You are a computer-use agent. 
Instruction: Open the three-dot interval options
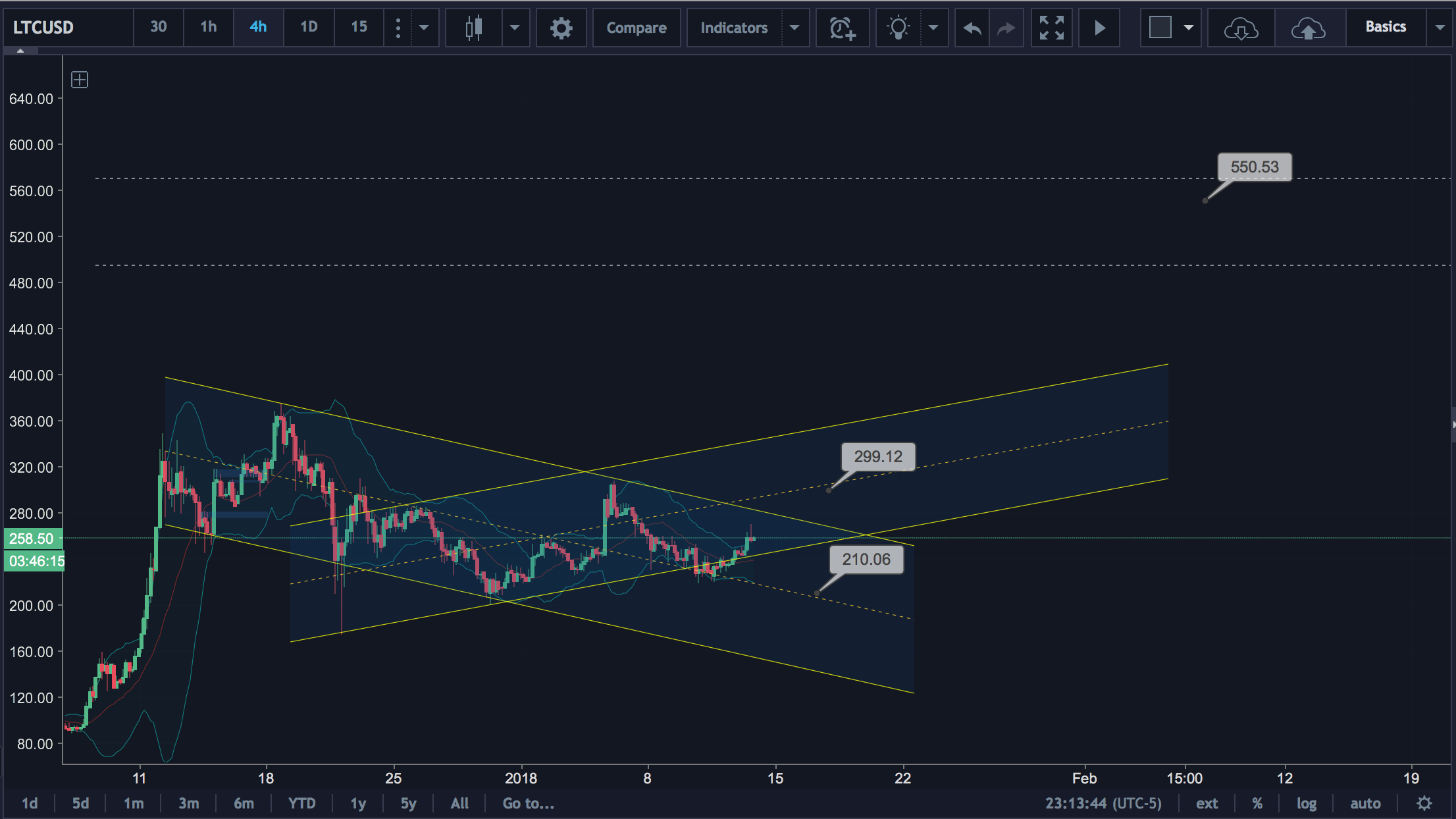click(x=398, y=28)
